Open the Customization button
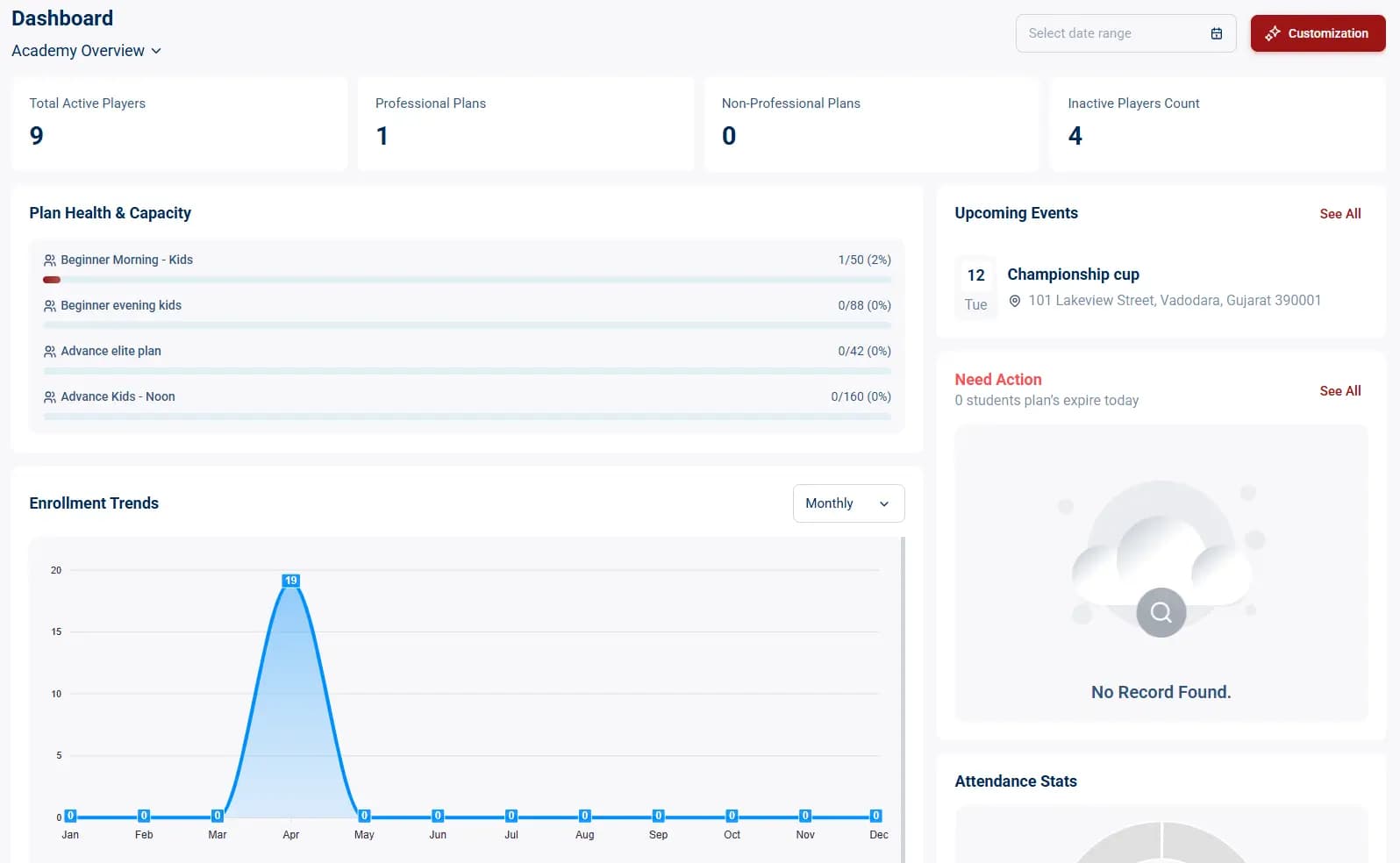Image resolution: width=1400 pixels, height=863 pixels. tap(1318, 33)
